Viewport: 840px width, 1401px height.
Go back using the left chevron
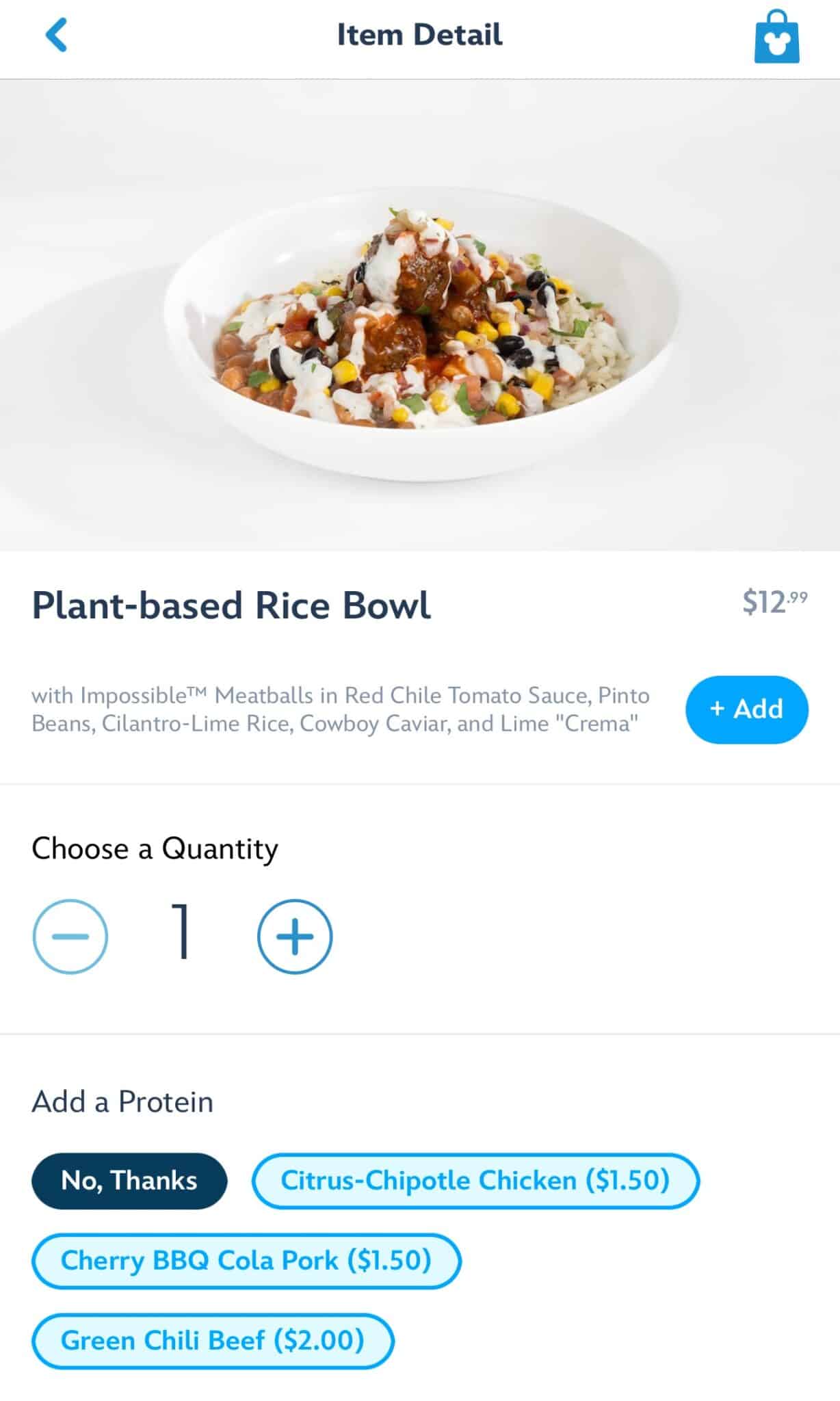[x=57, y=35]
